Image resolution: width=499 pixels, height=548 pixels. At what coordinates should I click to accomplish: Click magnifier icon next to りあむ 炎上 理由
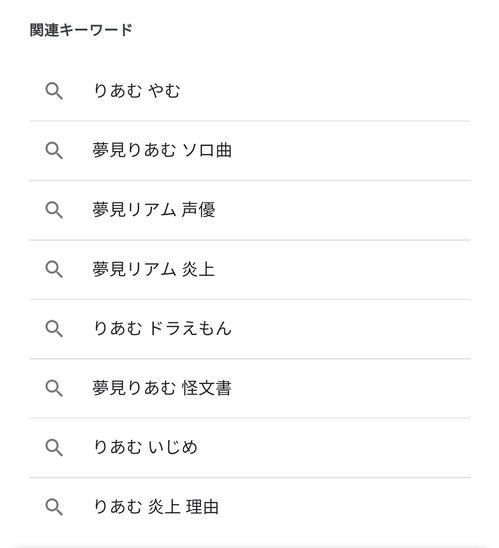(54, 507)
